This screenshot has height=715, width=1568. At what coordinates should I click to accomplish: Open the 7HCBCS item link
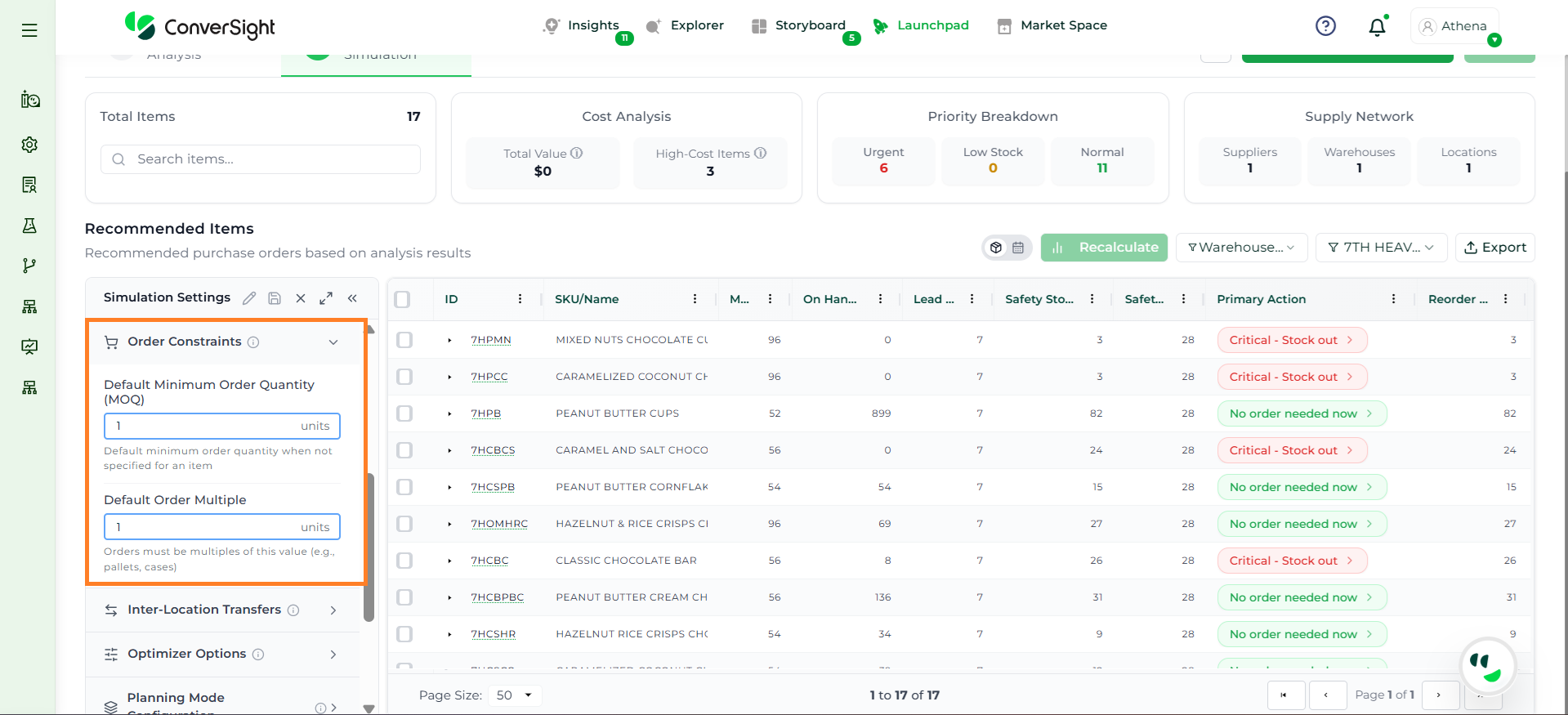(493, 450)
